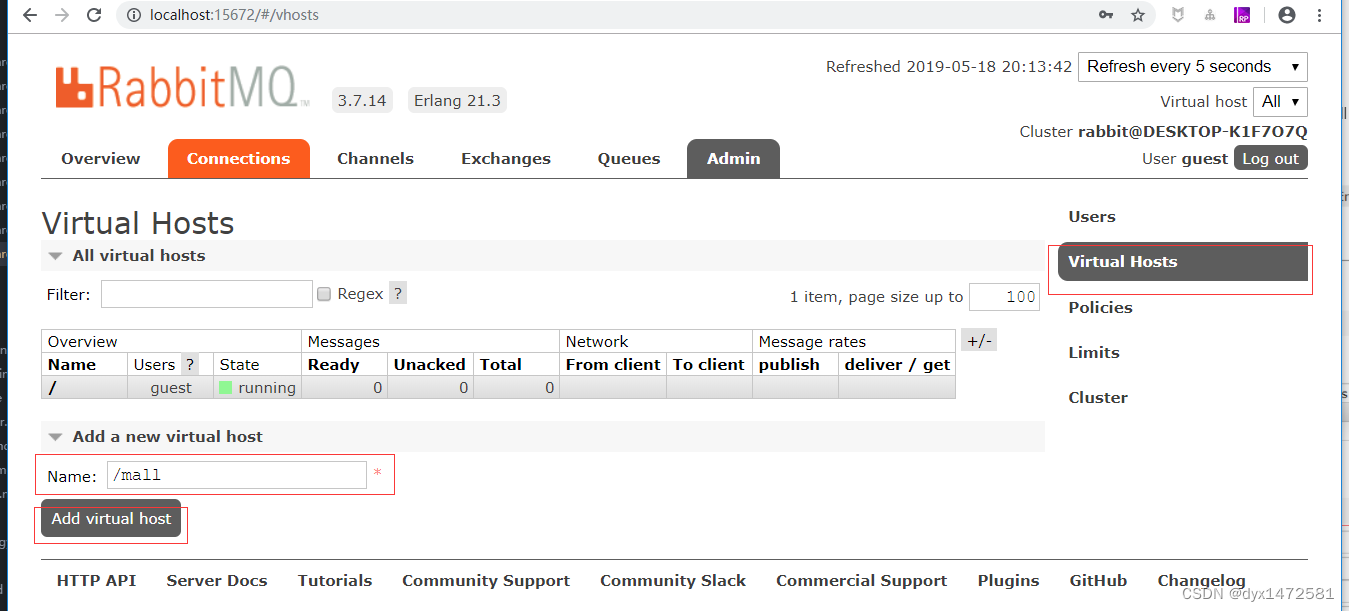The image size is (1349, 611).
Task: Click the RabbitMQ logo
Action: (x=181, y=88)
